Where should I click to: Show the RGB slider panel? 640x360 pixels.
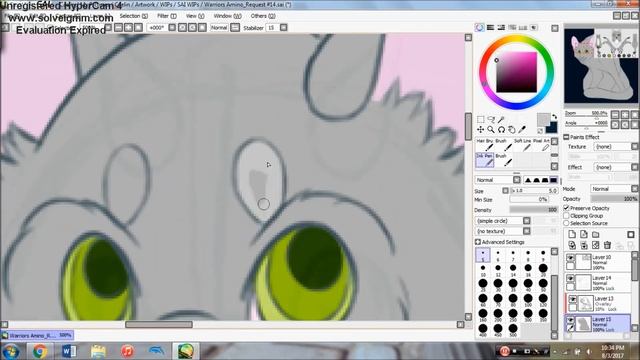click(x=490, y=27)
